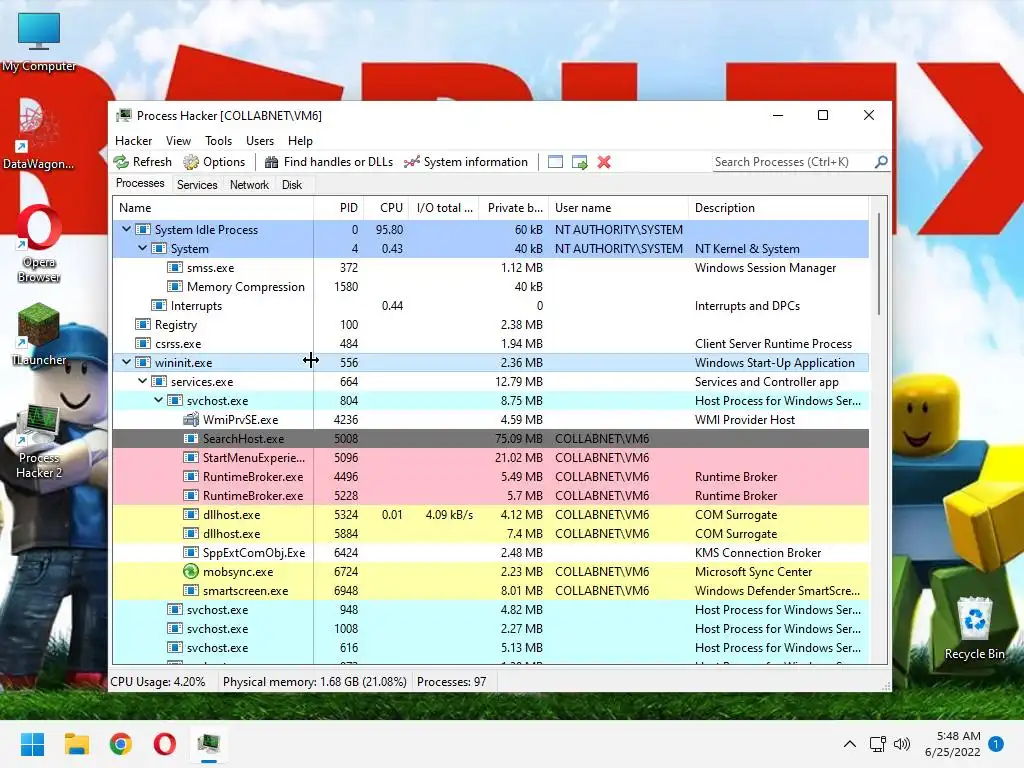The image size is (1024, 768).
Task: Select the SppExtComObj.Exe process
Action: (490, 552)
